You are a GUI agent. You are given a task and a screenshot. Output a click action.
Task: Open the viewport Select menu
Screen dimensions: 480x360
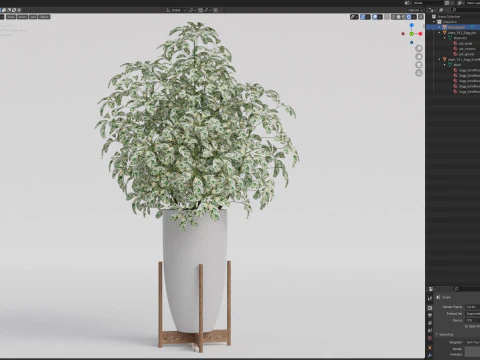[x=22, y=17]
